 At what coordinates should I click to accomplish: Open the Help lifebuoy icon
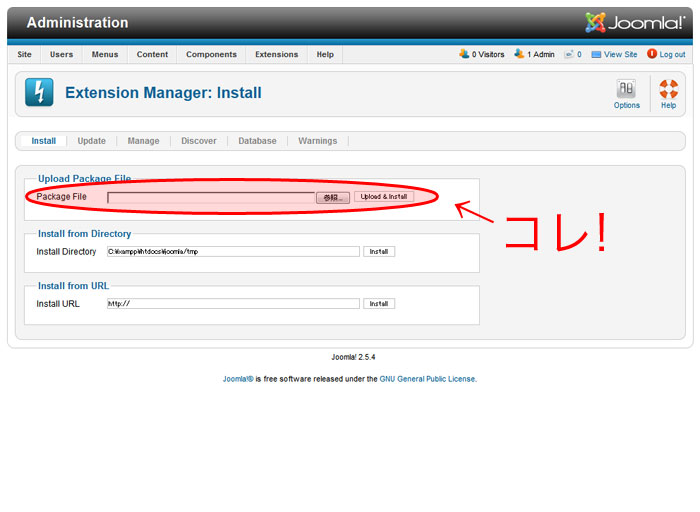pos(668,90)
